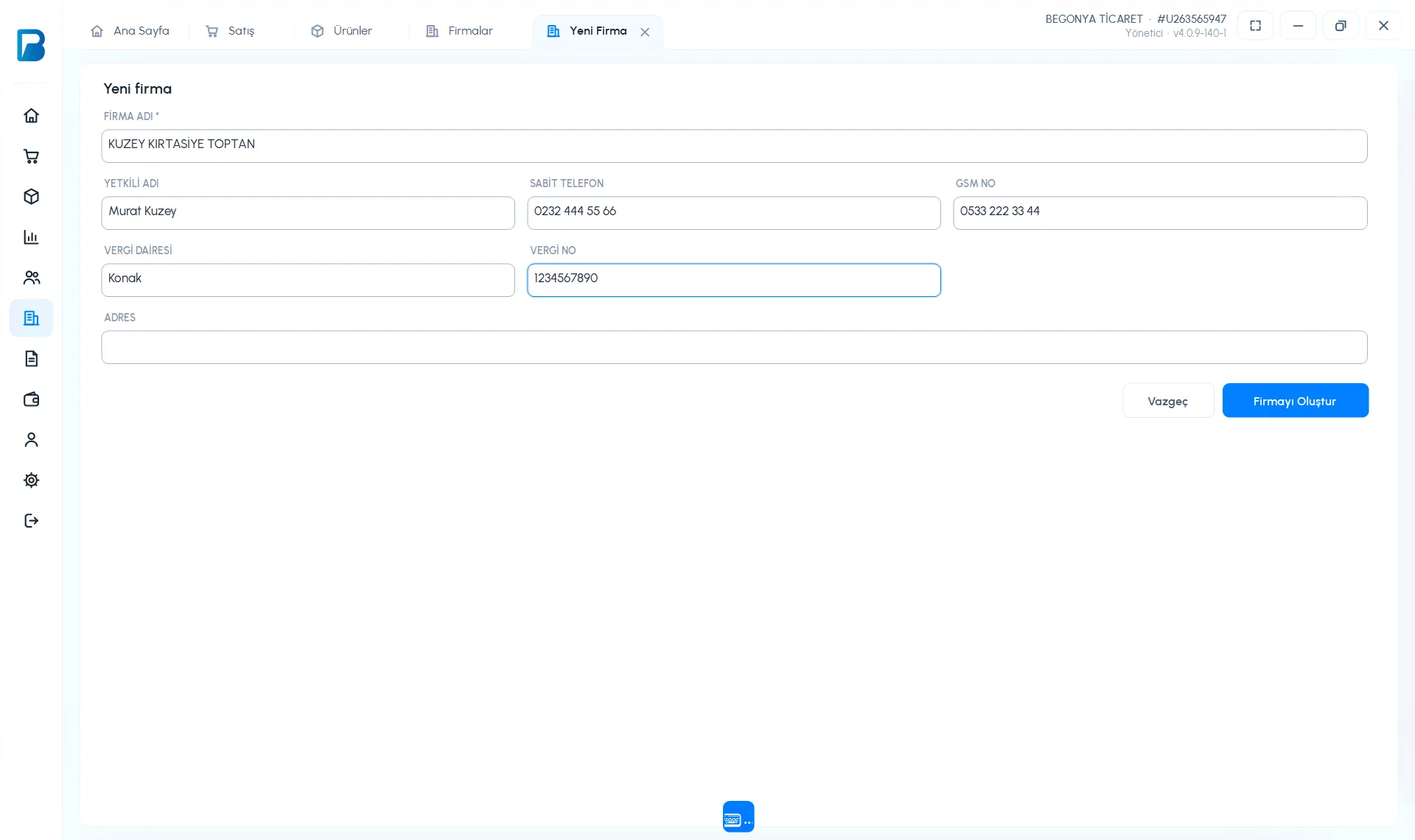
Task: Open the shopping cart sales icon in sidebar
Action: (x=31, y=156)
